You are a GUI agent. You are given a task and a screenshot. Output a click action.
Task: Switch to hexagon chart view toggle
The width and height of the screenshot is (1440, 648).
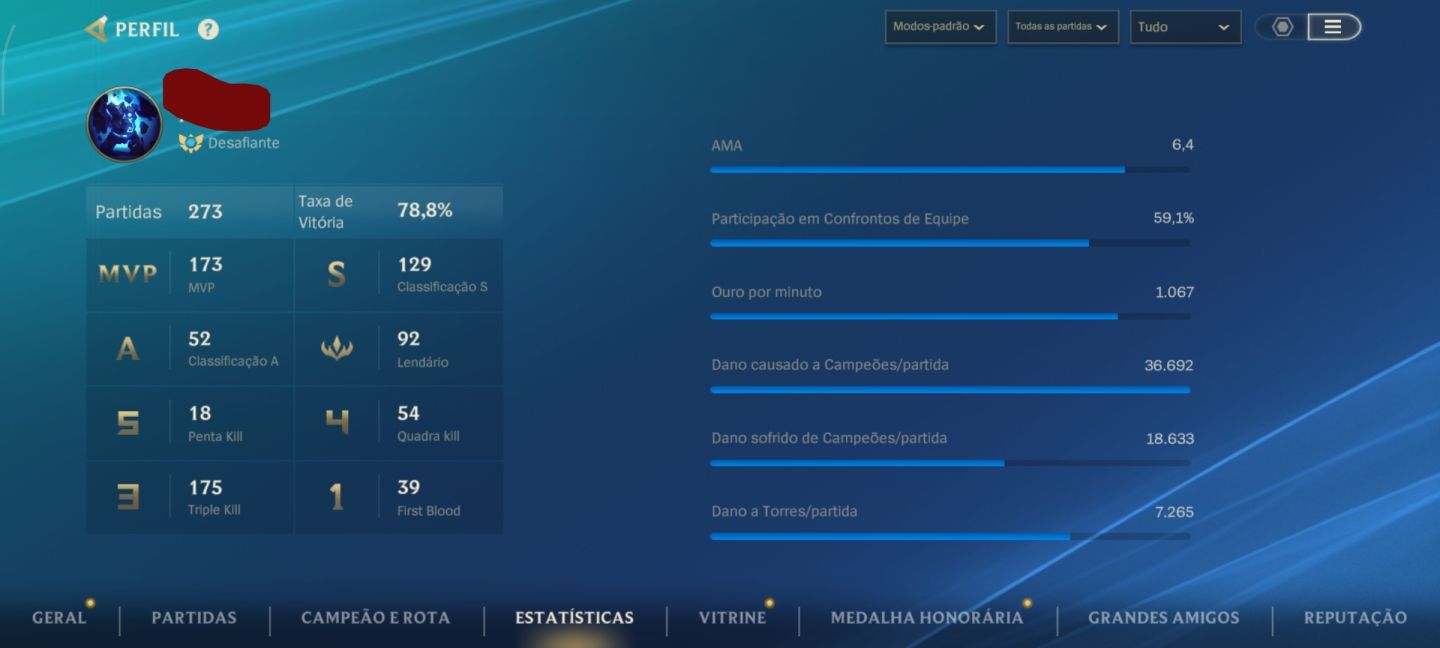coord(1282,27)
